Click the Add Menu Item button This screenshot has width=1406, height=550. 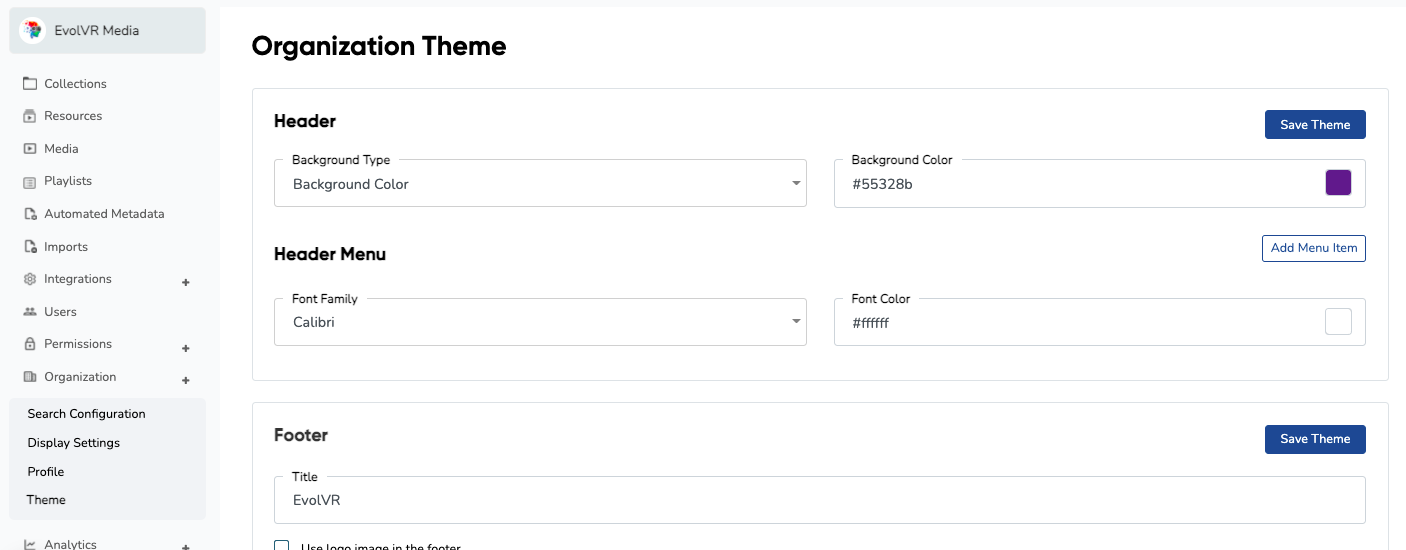pos(1314,248)
